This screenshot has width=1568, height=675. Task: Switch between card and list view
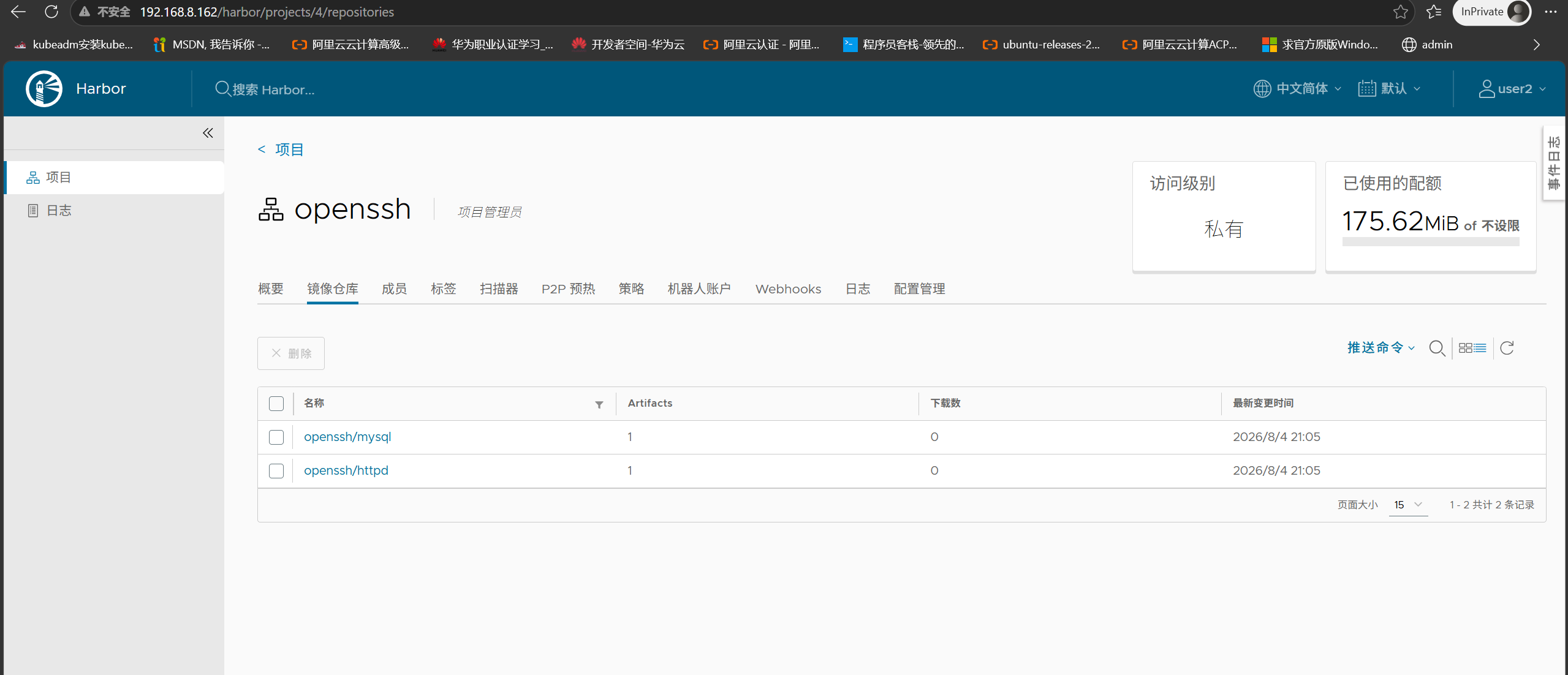[x=1472, y=348]
